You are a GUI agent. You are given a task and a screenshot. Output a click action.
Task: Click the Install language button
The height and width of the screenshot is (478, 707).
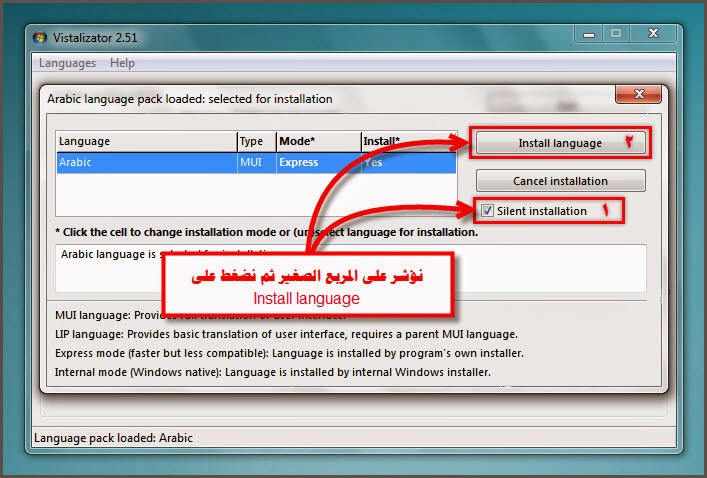pyautogui.click(x=560, y=143)
